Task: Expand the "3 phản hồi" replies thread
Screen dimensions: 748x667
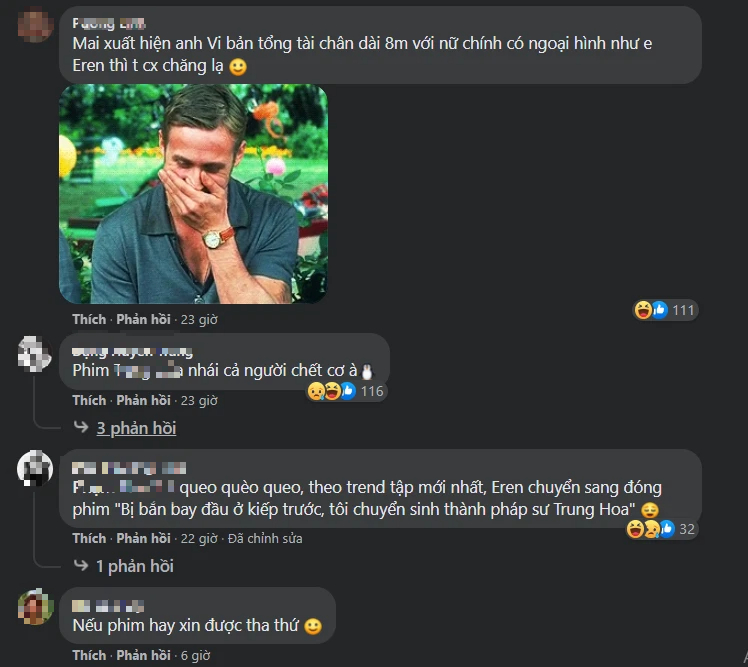Action: point(136,428)
